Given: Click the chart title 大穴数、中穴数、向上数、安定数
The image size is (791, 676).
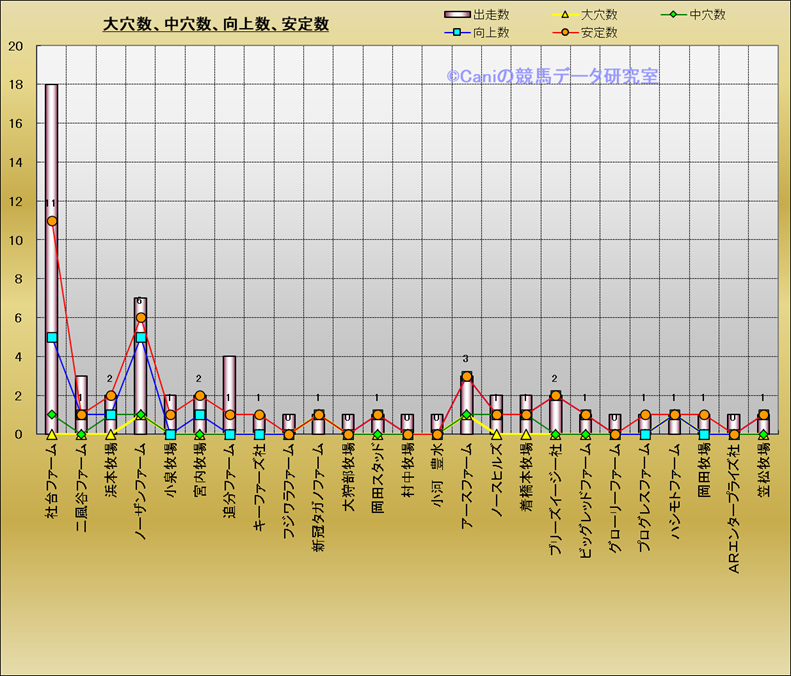Looking at the screenshot, I should [216, 24].
